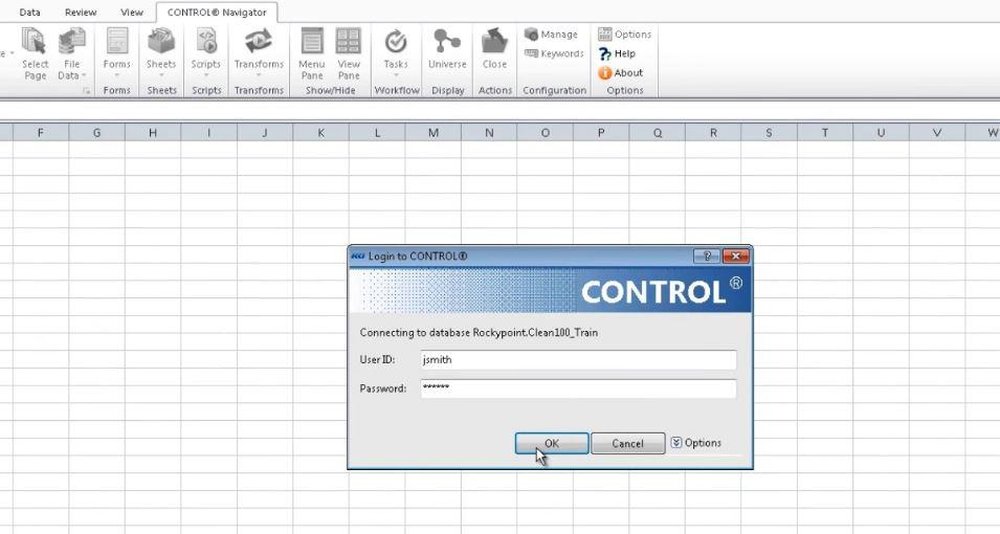1000x534 pixels.
Task: Select column H header
Action: click(x=152, y=133)
